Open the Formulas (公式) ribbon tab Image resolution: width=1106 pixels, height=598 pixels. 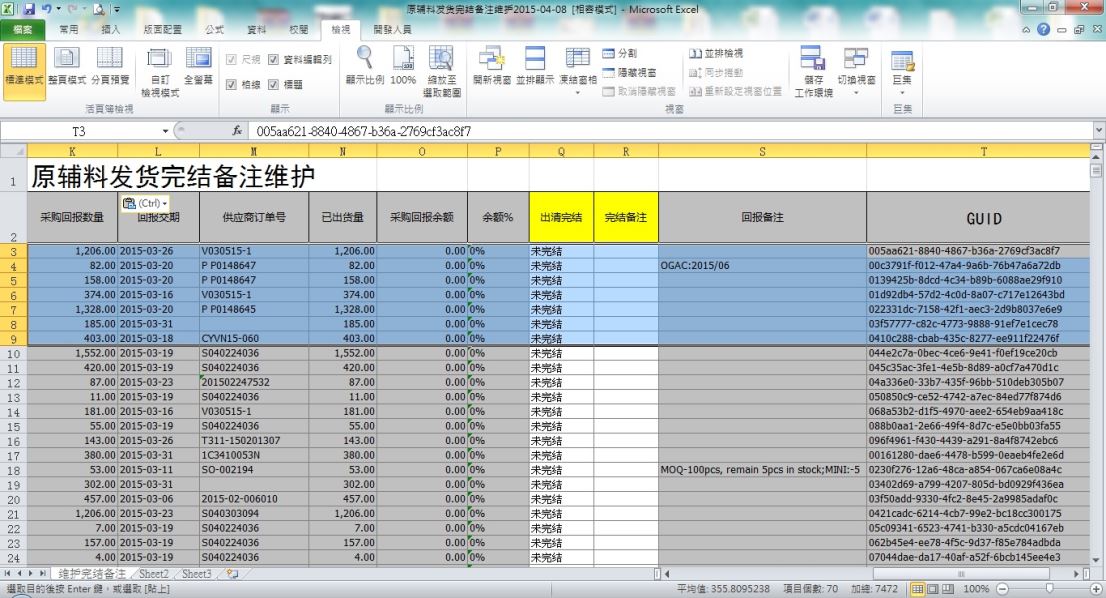coord(213,30)
